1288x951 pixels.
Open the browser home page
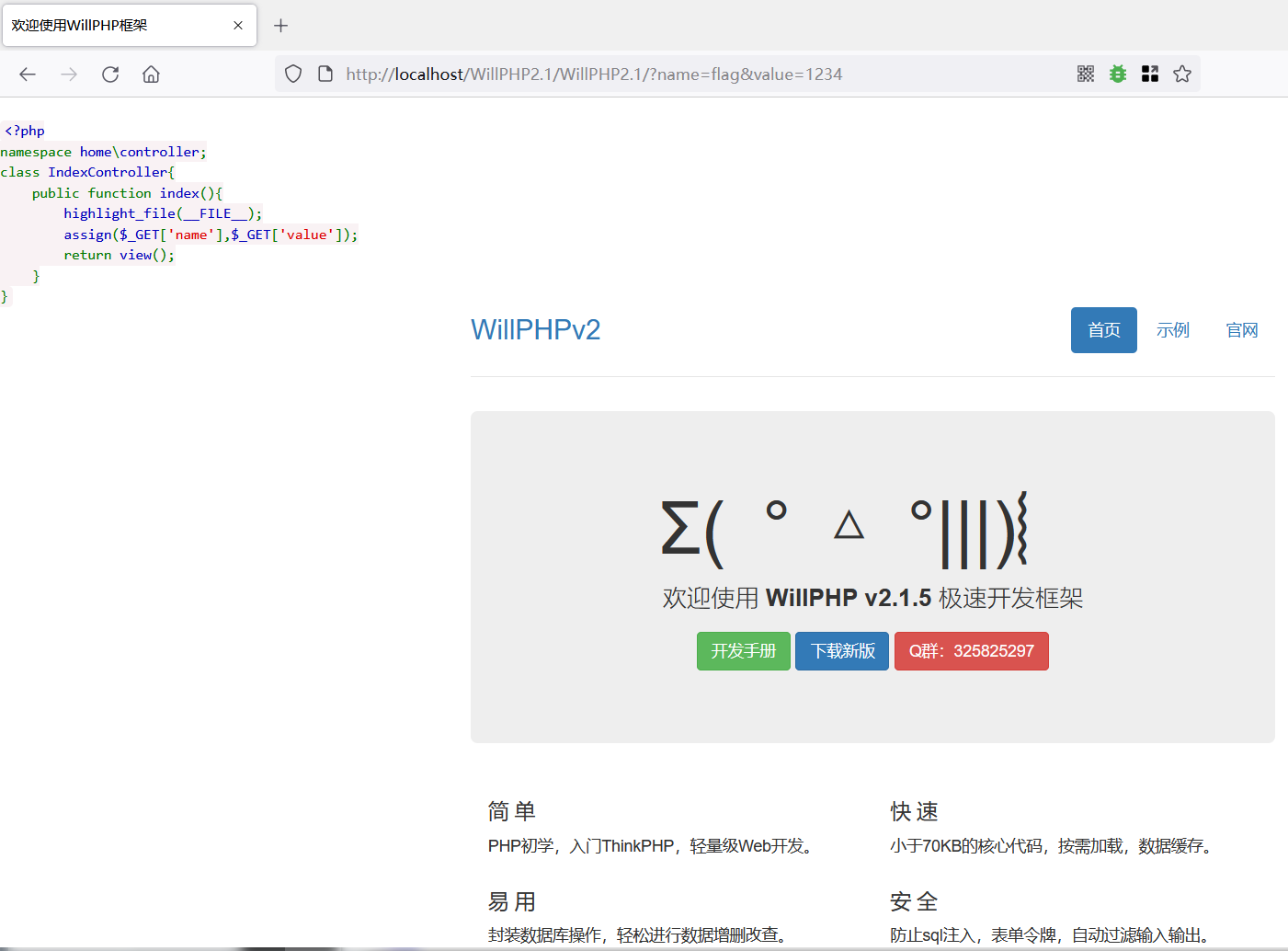click(x=151, y=74)
